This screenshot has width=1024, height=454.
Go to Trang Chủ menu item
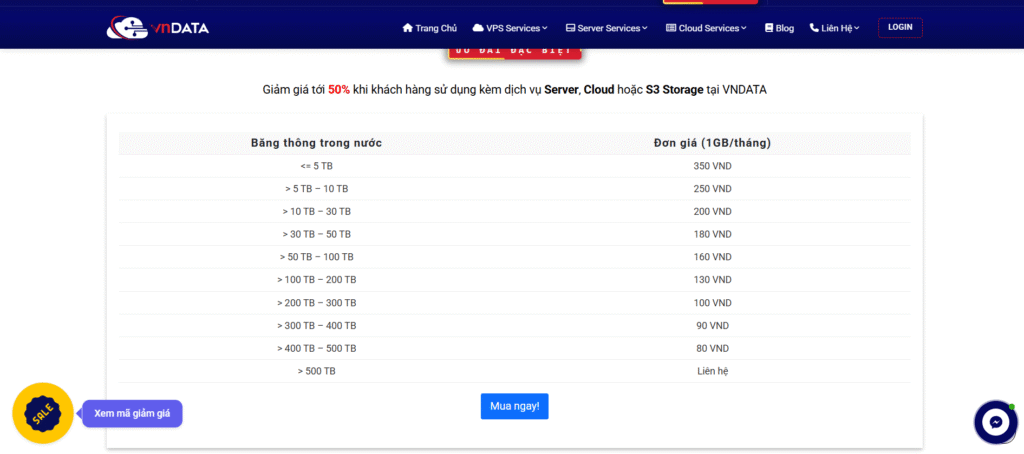point(434,28)
